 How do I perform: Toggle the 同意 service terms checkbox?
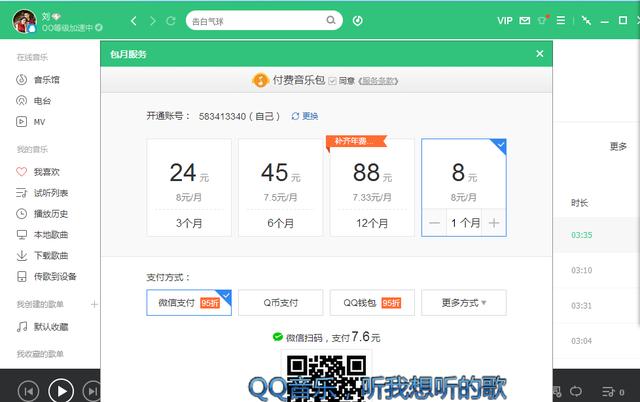click(x=332, y=81)
